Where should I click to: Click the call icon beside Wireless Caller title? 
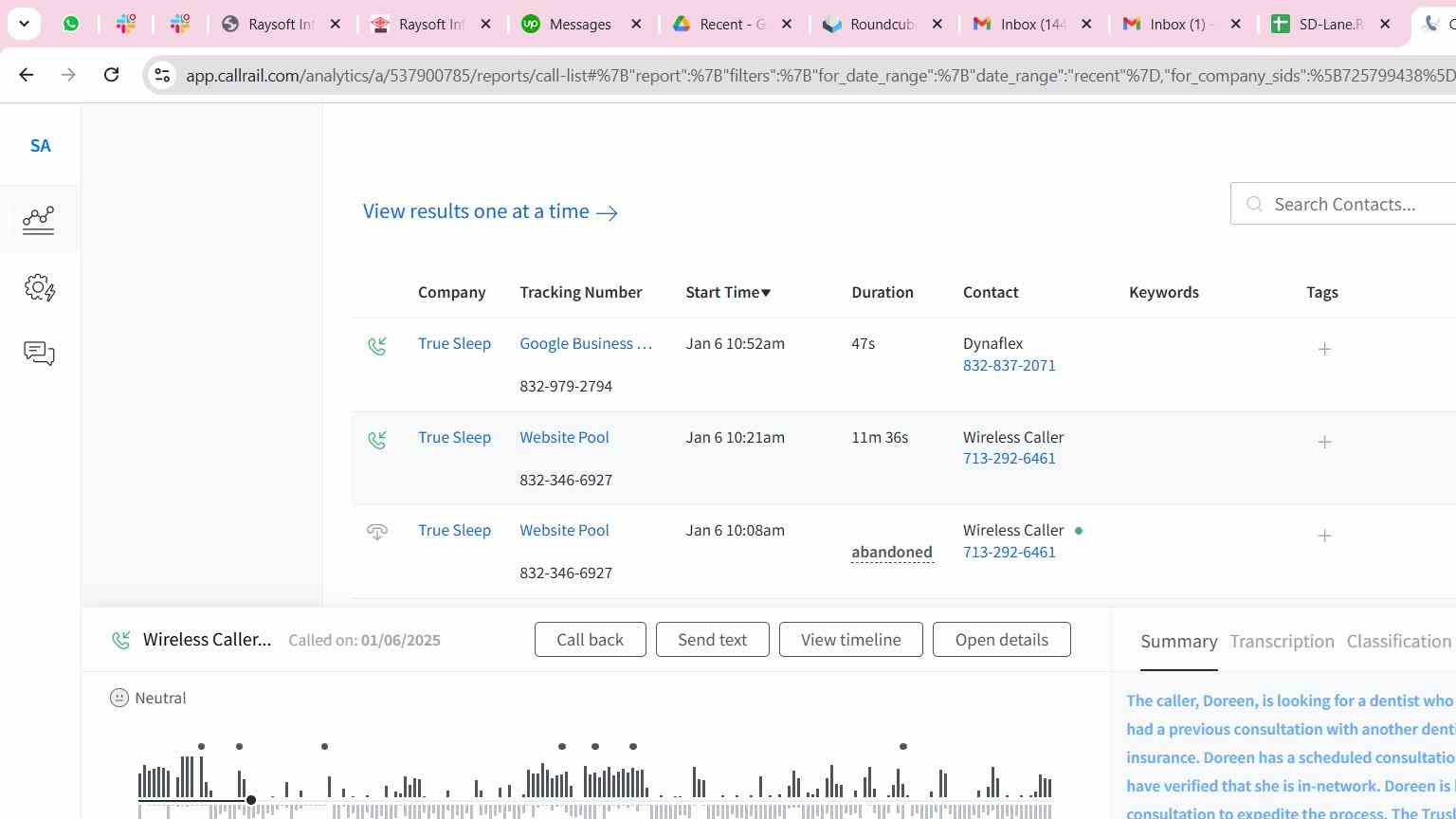point(121,640)
